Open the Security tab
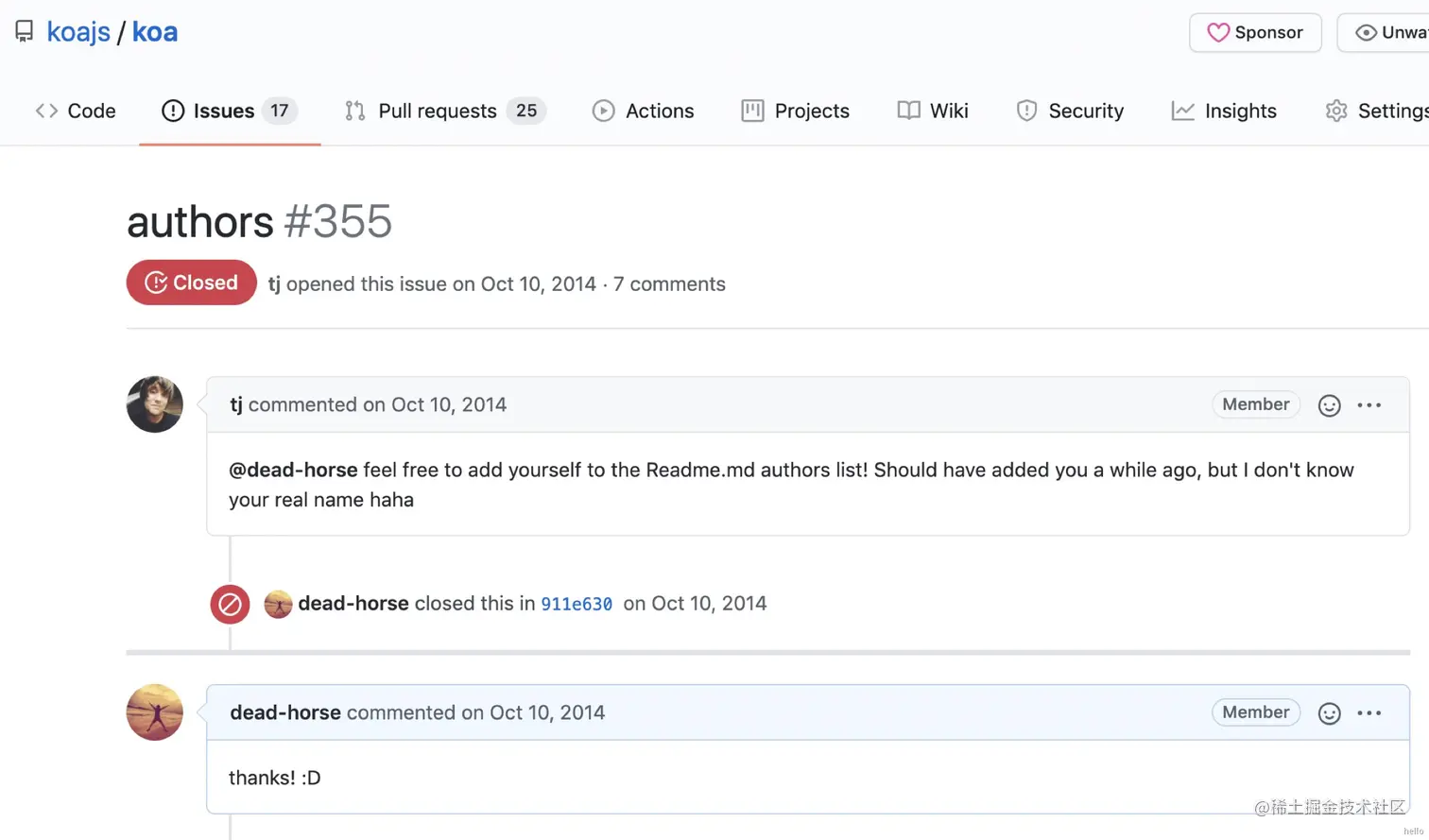 pyautogui.click(x=1070, y=111)
